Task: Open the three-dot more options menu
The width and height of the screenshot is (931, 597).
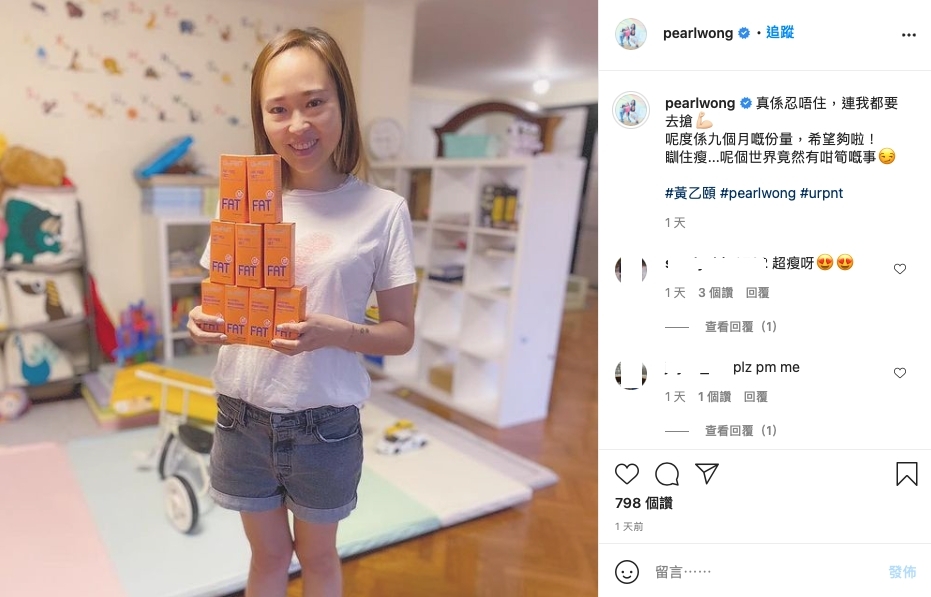Action: 908,35
